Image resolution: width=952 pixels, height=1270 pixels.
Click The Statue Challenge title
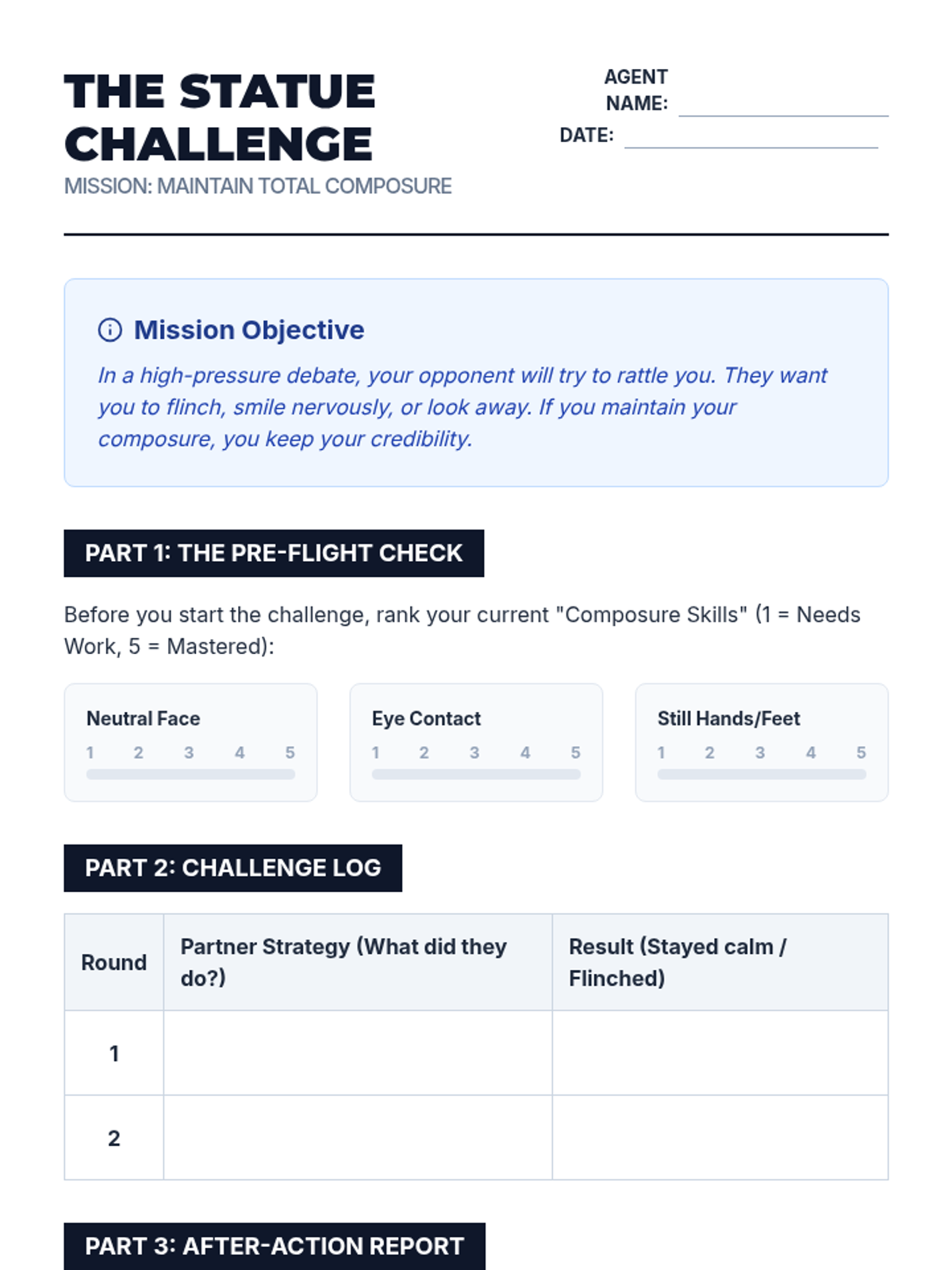pos(219,117)
